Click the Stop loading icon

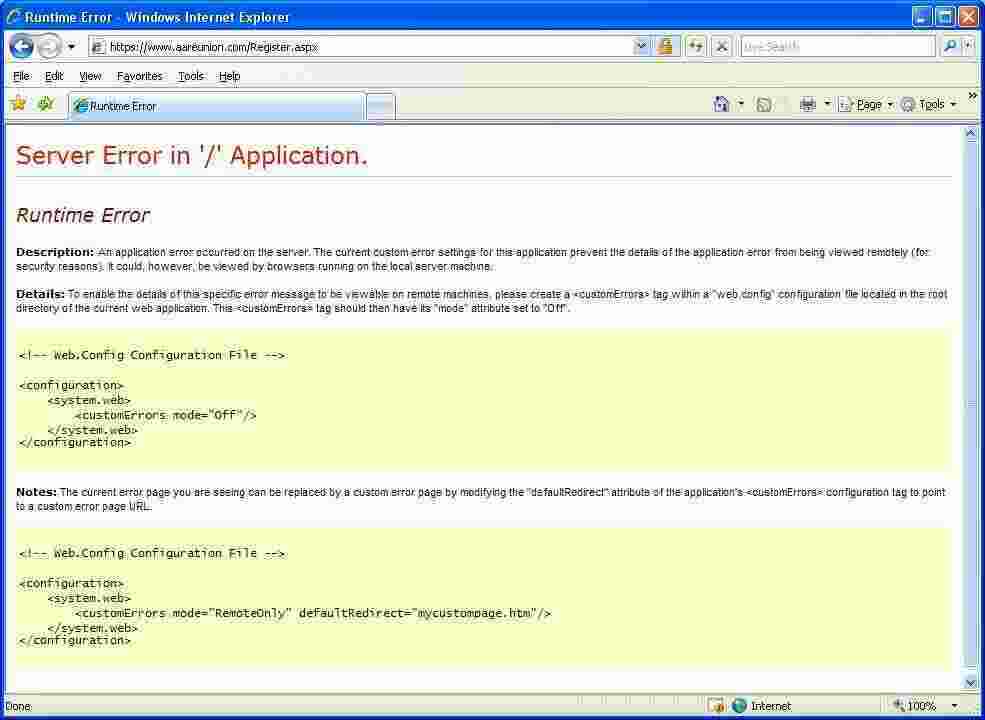[722, 46]
